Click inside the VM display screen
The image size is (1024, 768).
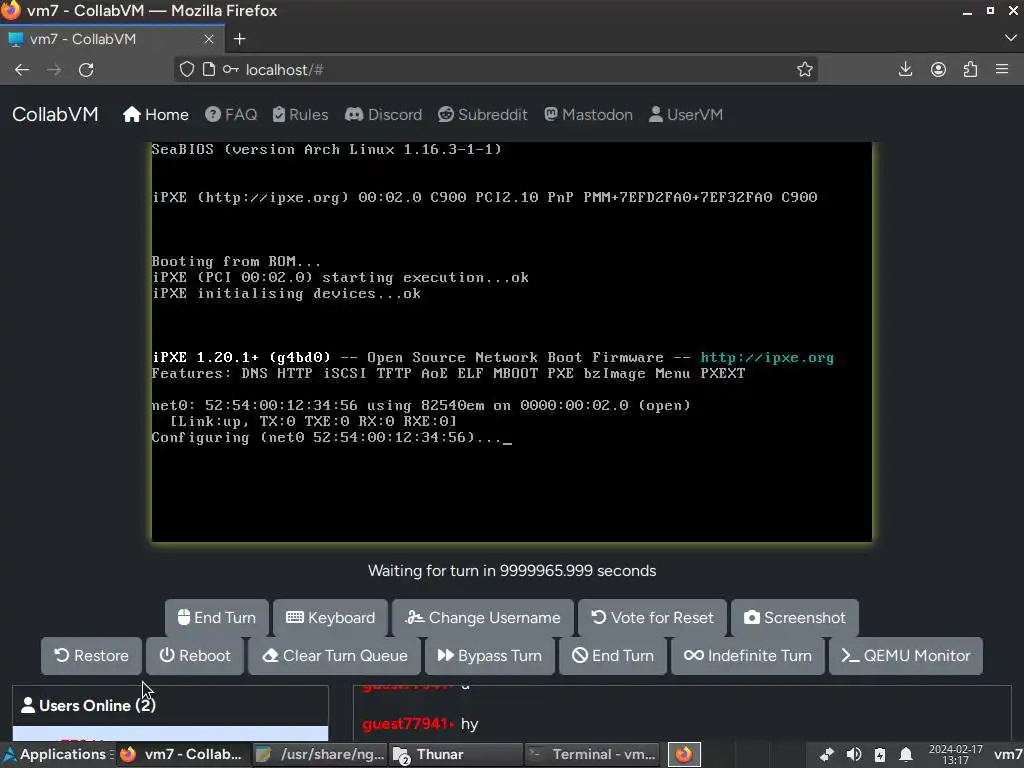click(512, 342)
